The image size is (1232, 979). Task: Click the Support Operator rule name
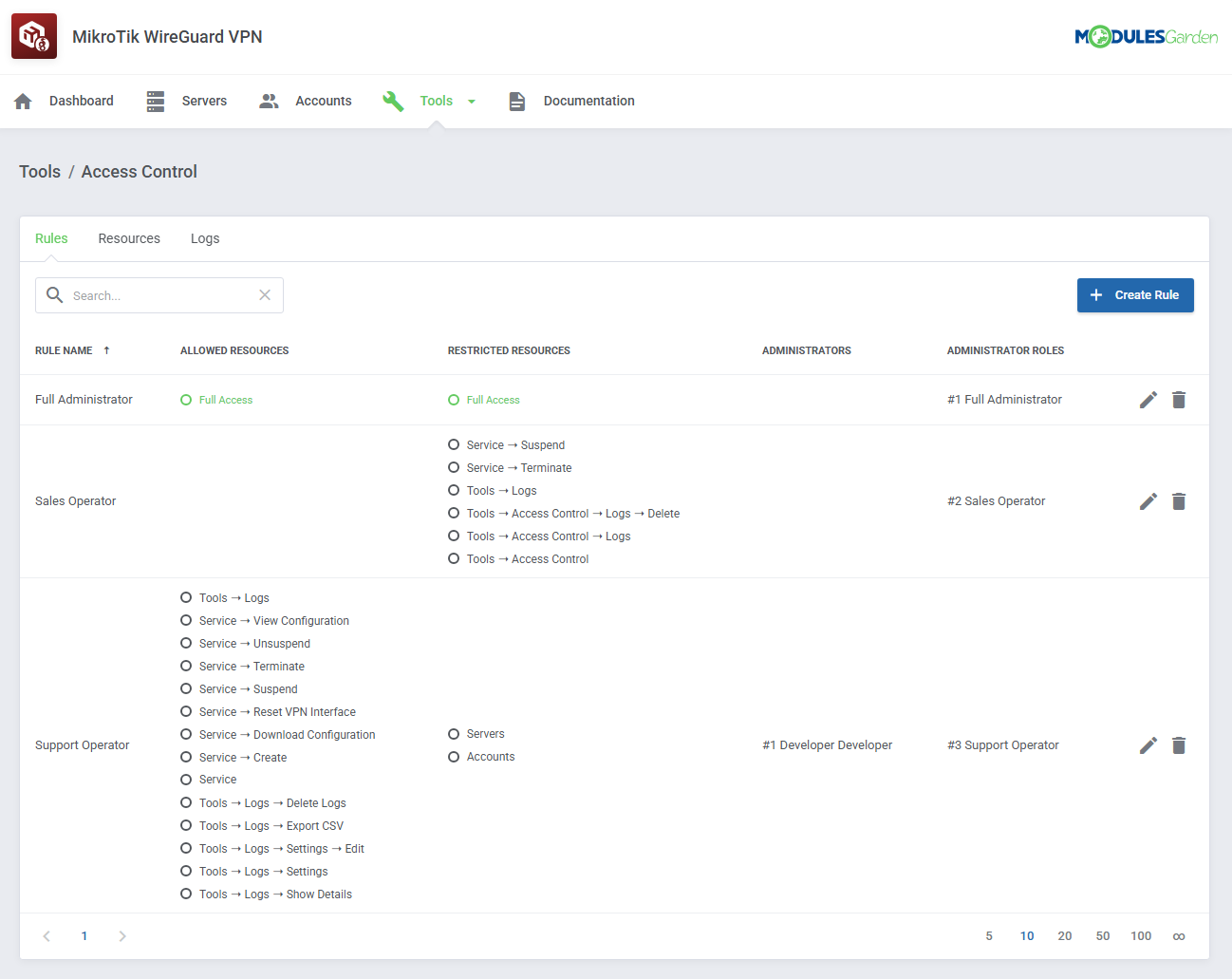(x=82, y=745)
